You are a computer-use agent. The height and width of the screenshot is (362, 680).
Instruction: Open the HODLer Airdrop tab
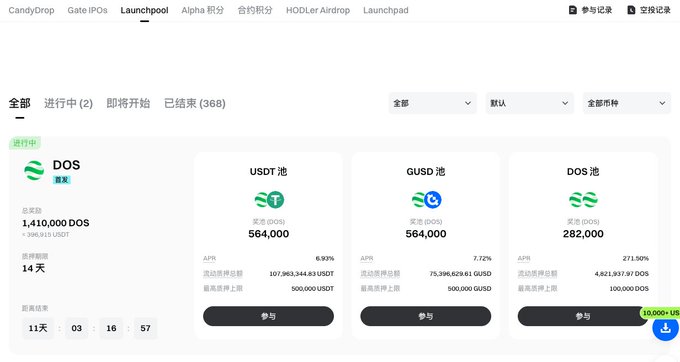tap(318, 10)
